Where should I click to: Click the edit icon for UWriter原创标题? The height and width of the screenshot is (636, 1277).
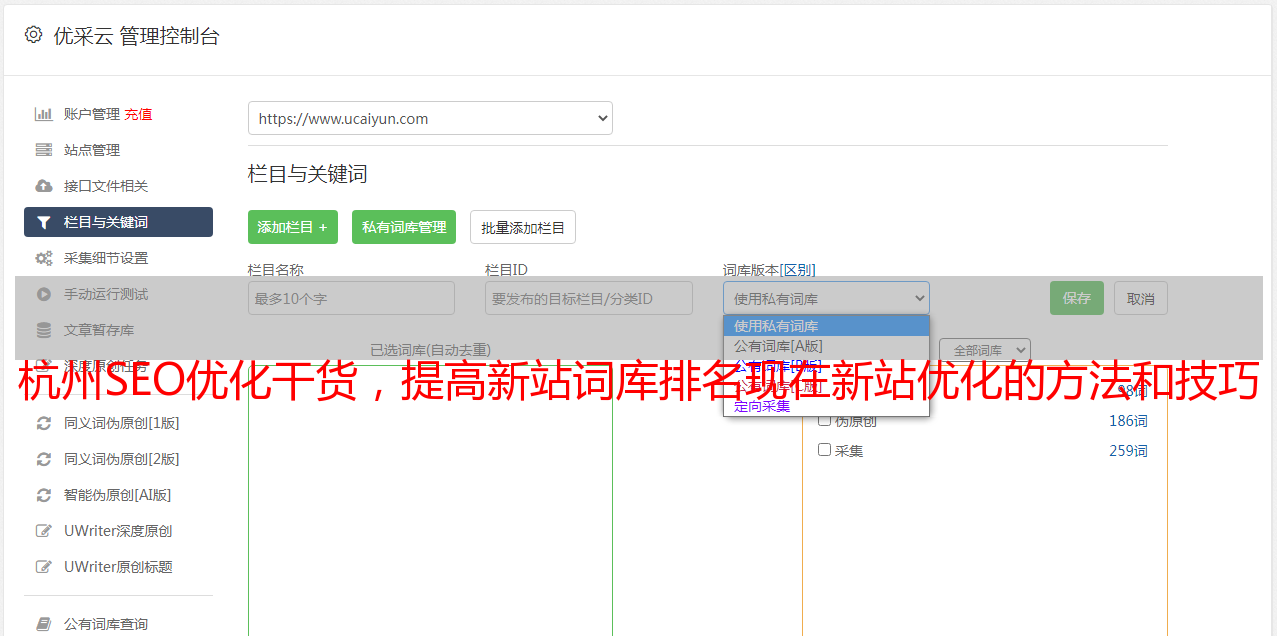tap(44, 567)
